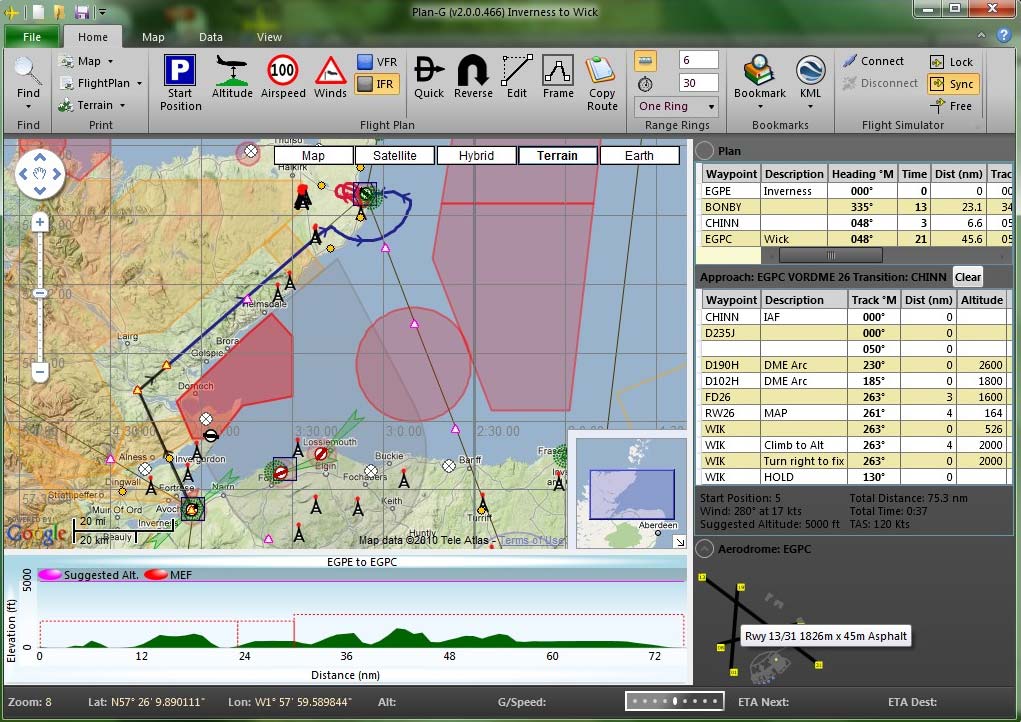Switch map view to Satellite
1021x722 pixels.
point(395,155)
